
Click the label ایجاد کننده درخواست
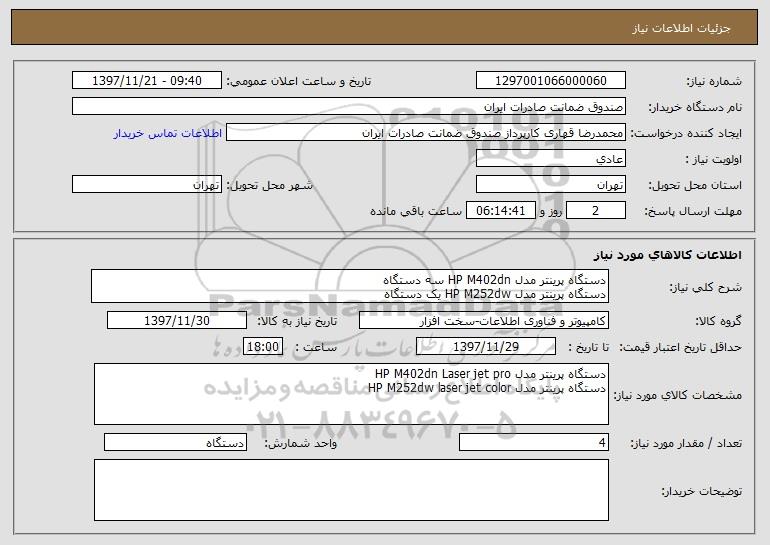point(686,133)
